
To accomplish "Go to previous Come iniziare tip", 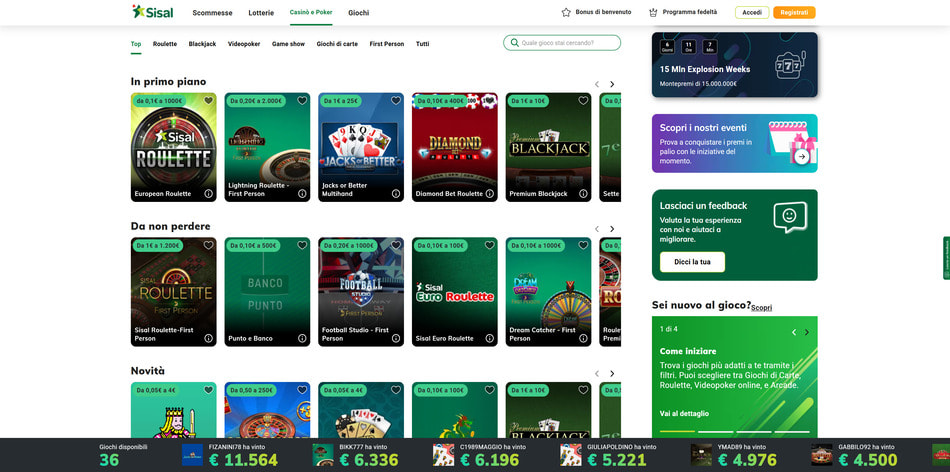I will click(x=794, y=333).
